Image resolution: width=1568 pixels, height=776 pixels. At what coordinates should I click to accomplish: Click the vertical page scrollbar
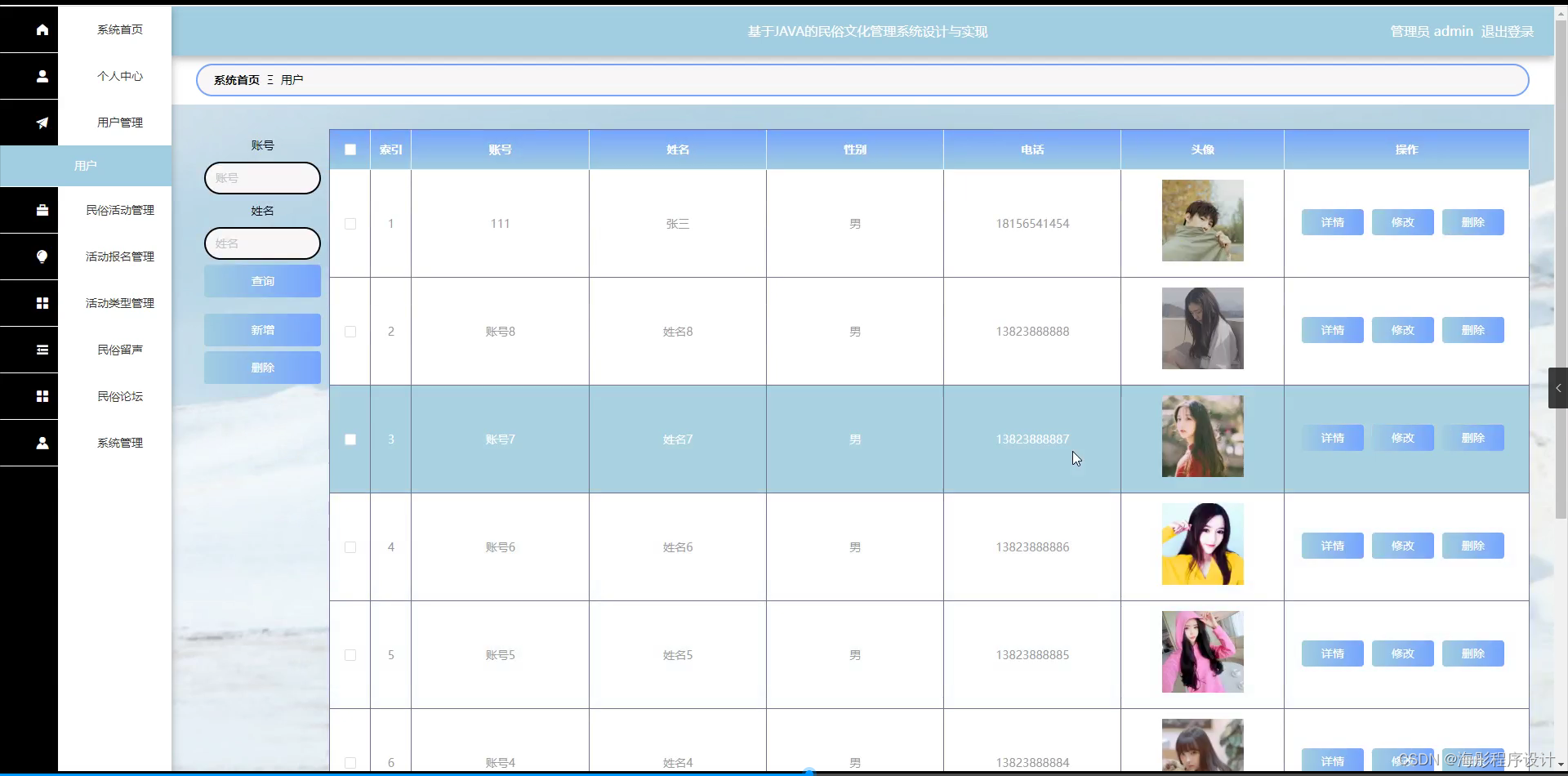[x=1561, y=270]
